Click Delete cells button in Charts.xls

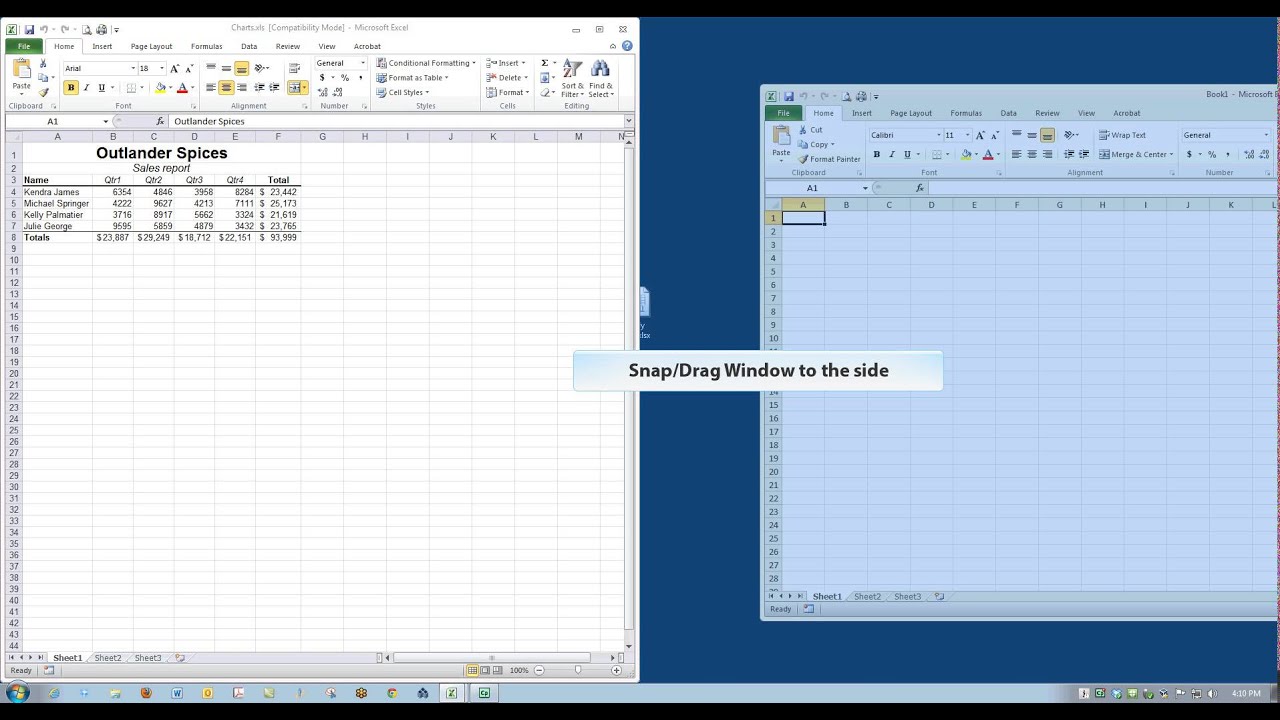[507, 78]
